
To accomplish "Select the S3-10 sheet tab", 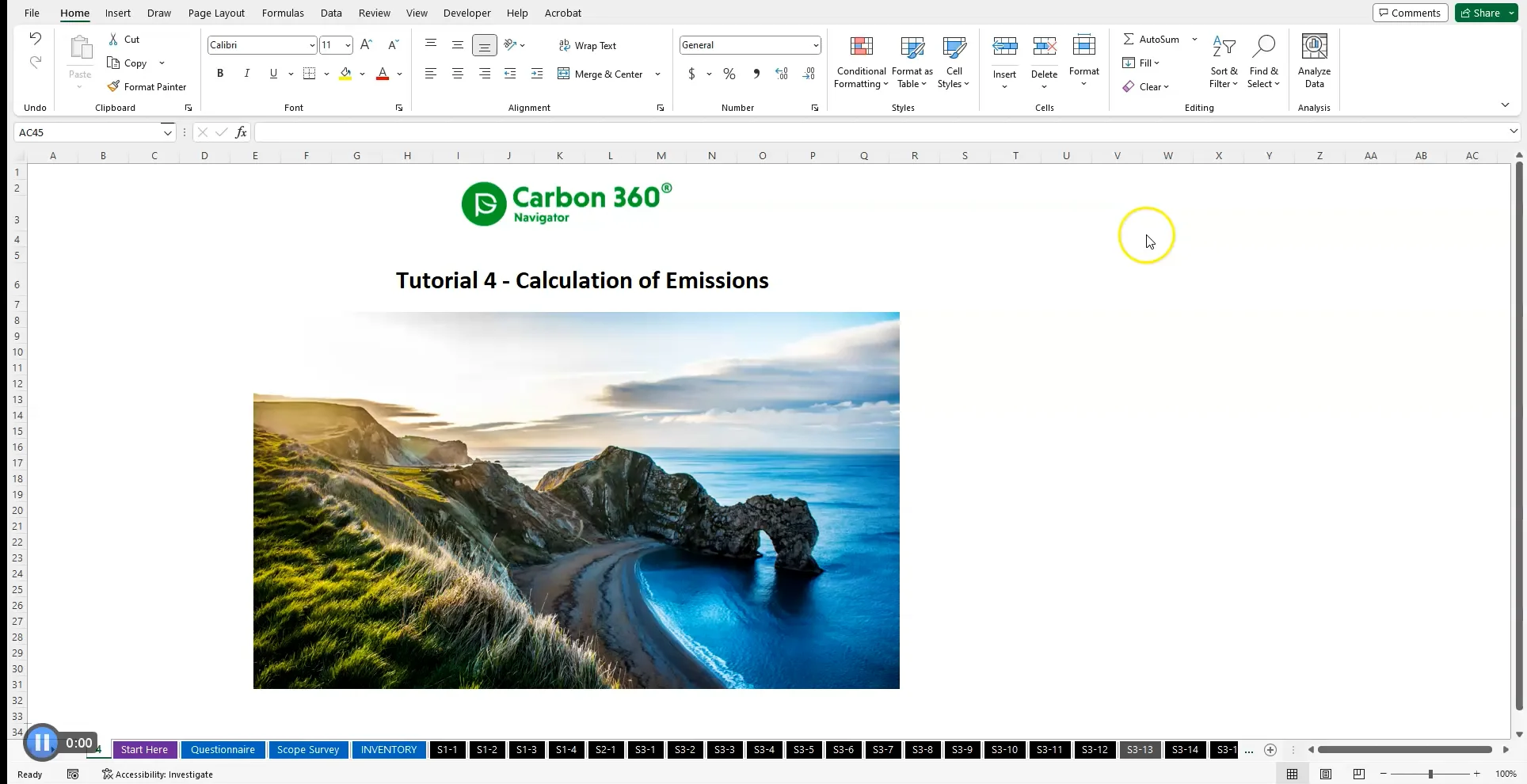I will tap(1003, 750).
